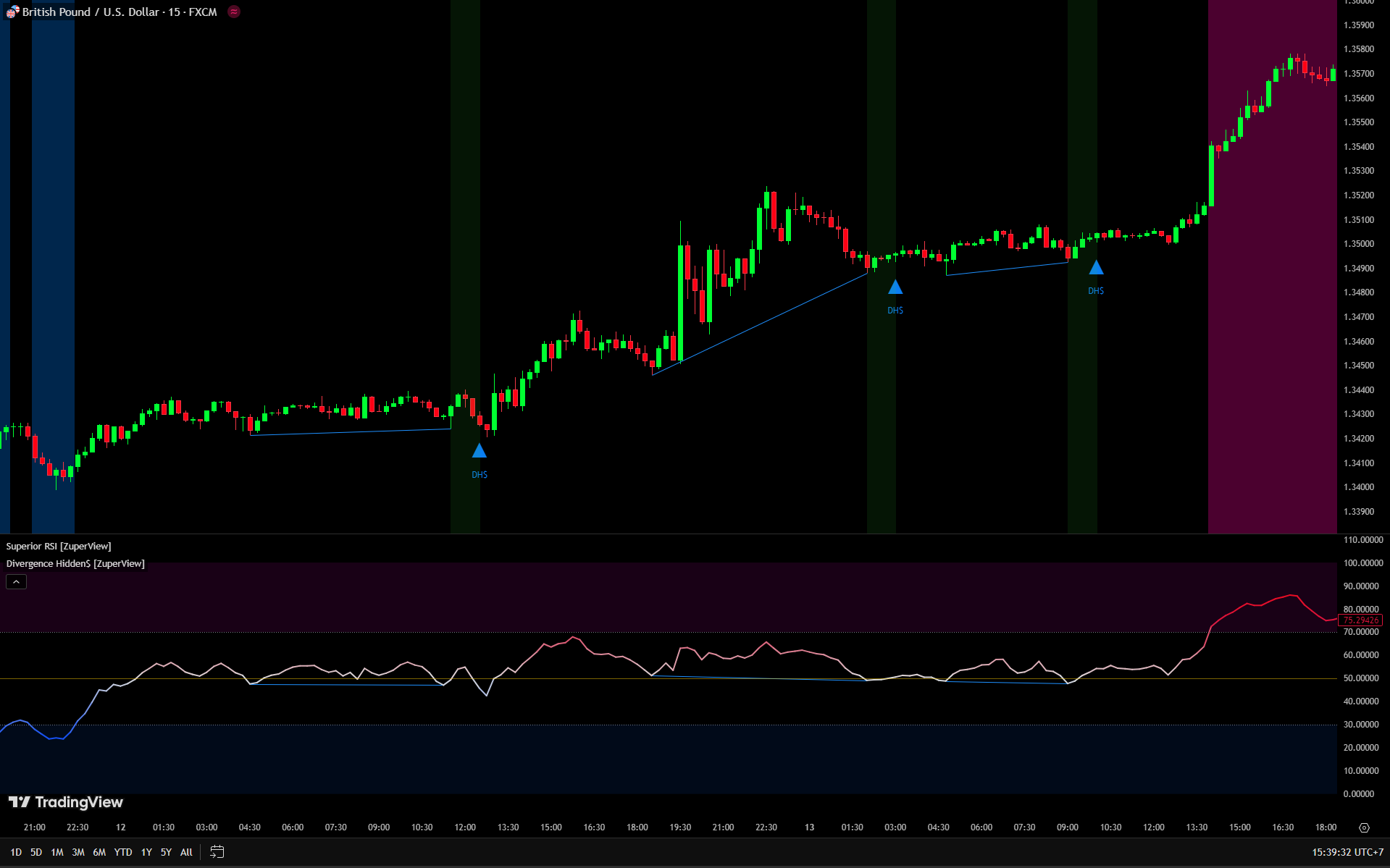Select the Divergence Hidden$ indicator label

(x=75, y=563)
